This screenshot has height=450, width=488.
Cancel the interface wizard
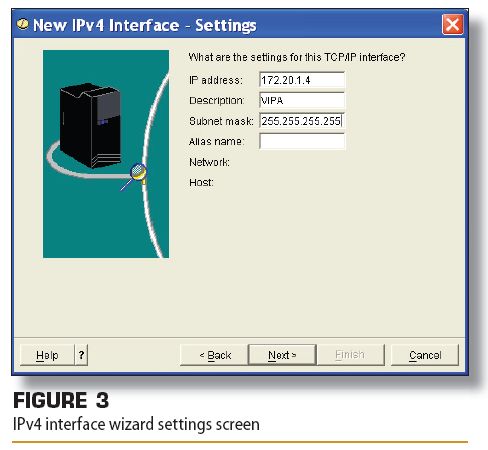425,355
